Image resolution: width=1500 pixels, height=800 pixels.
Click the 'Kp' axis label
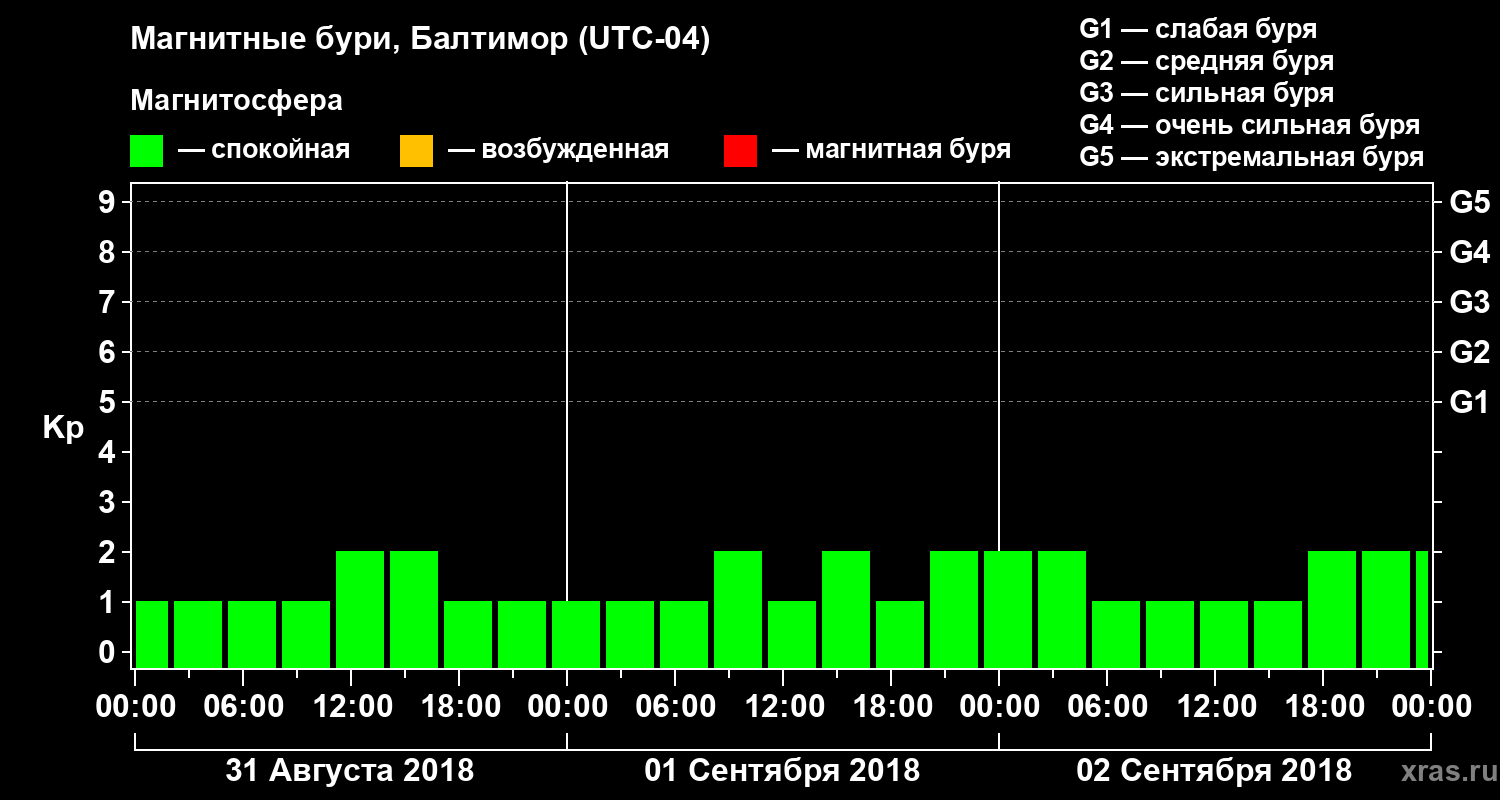tap(63, 428)
